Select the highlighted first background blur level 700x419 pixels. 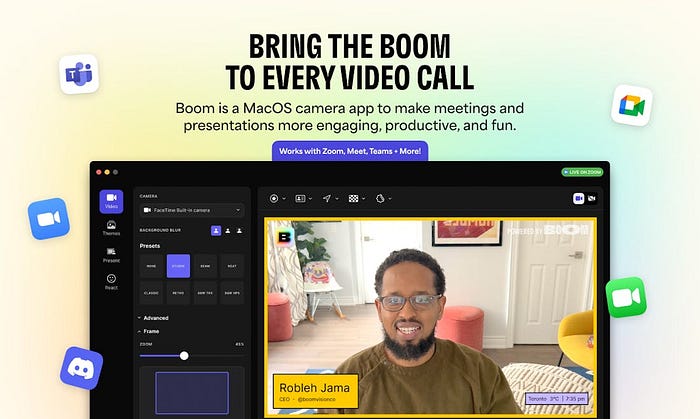(x=216, y=231)
